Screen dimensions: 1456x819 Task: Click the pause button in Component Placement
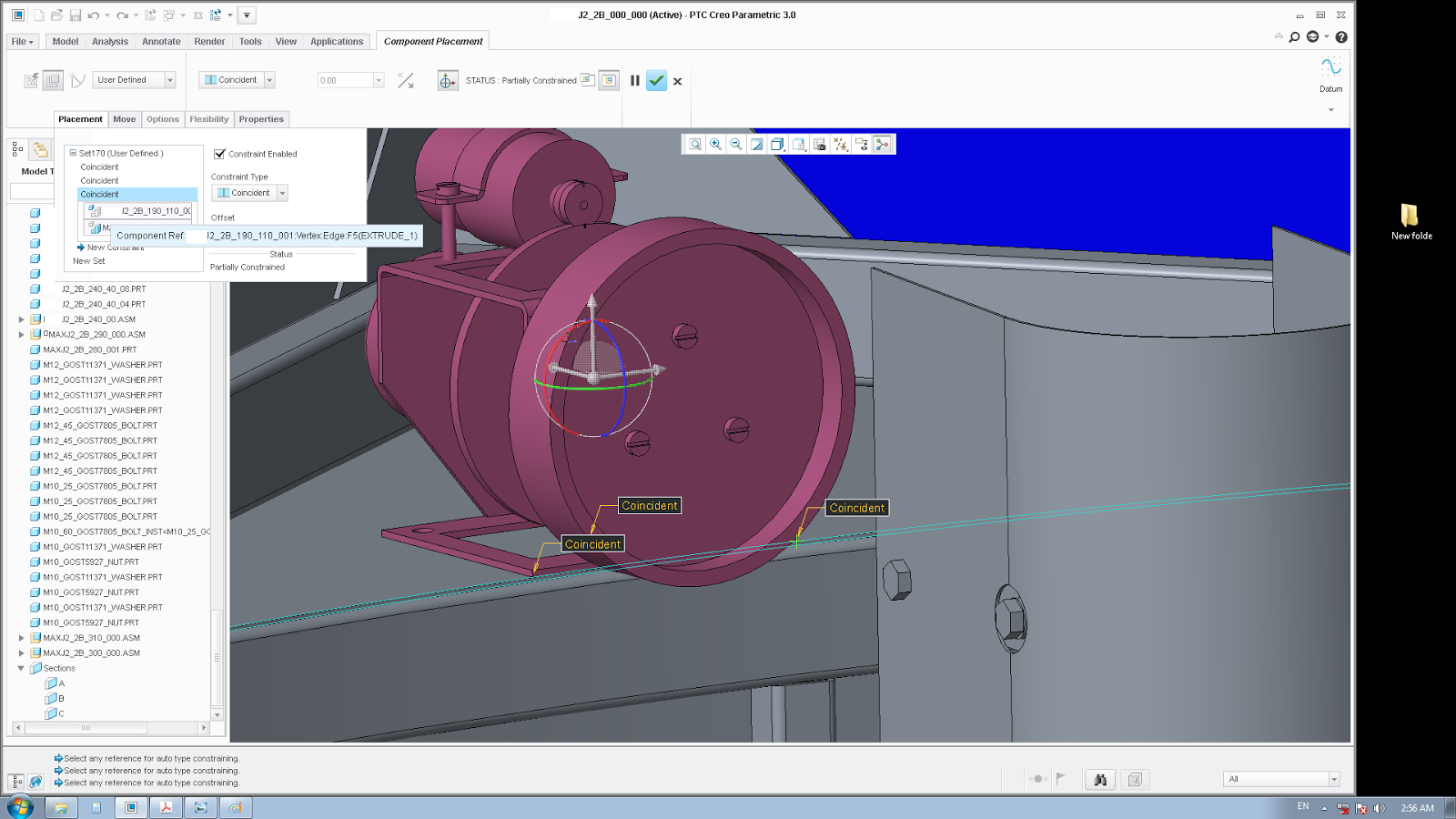(x=634, y=81)
